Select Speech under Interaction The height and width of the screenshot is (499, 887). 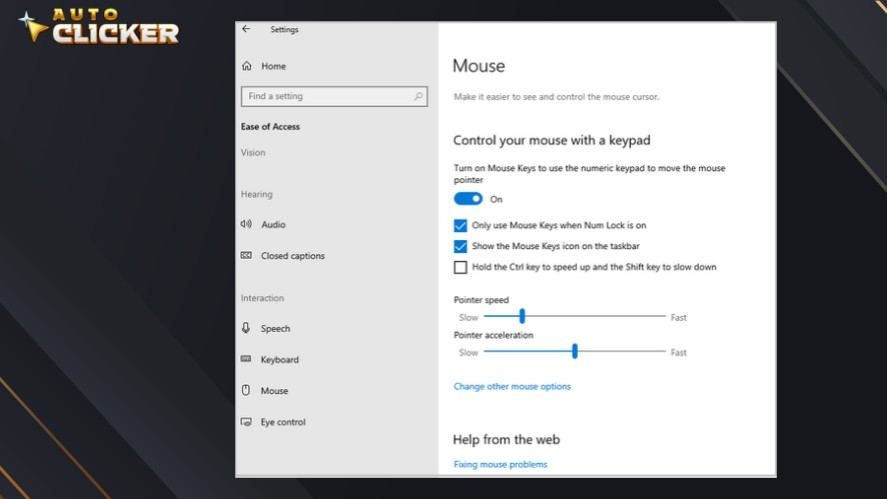(275, 329)
